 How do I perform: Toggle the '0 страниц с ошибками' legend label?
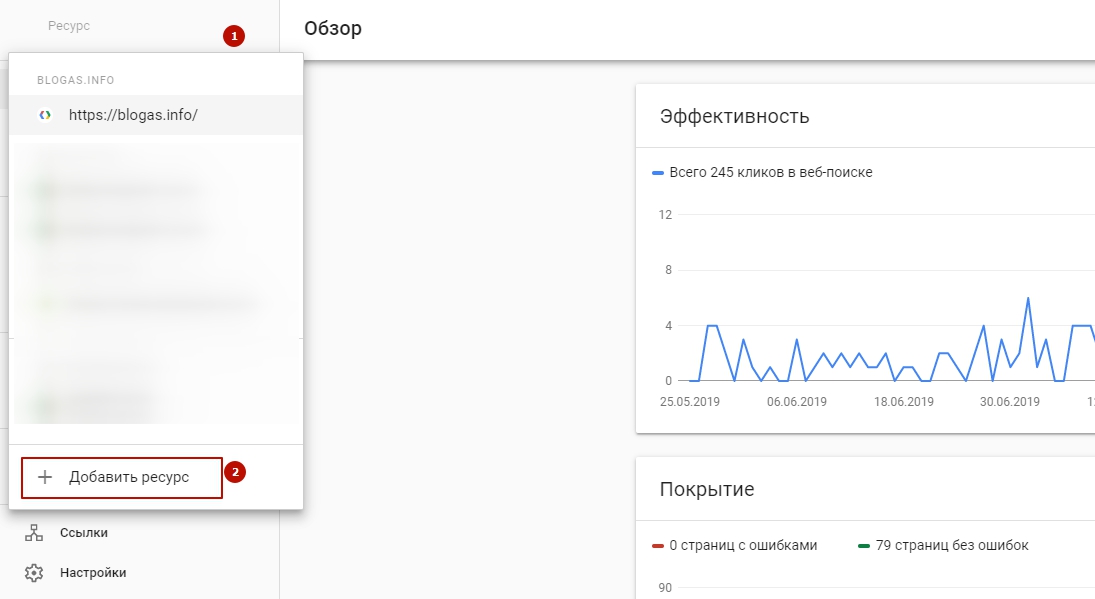[743, 546]
